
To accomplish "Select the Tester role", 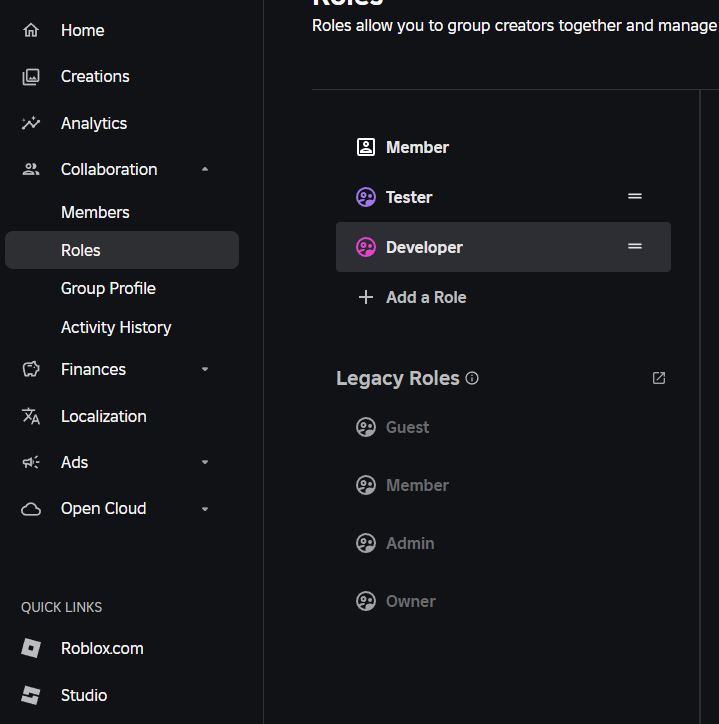I will click(x=409, y=197).
